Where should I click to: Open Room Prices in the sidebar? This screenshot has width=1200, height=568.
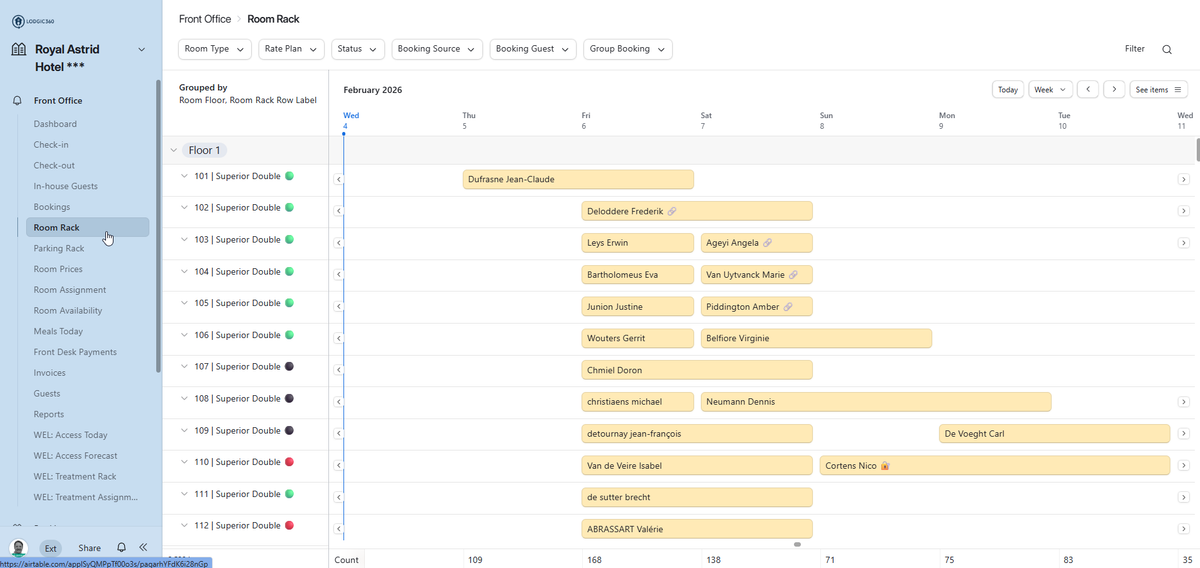coord(58,269)
